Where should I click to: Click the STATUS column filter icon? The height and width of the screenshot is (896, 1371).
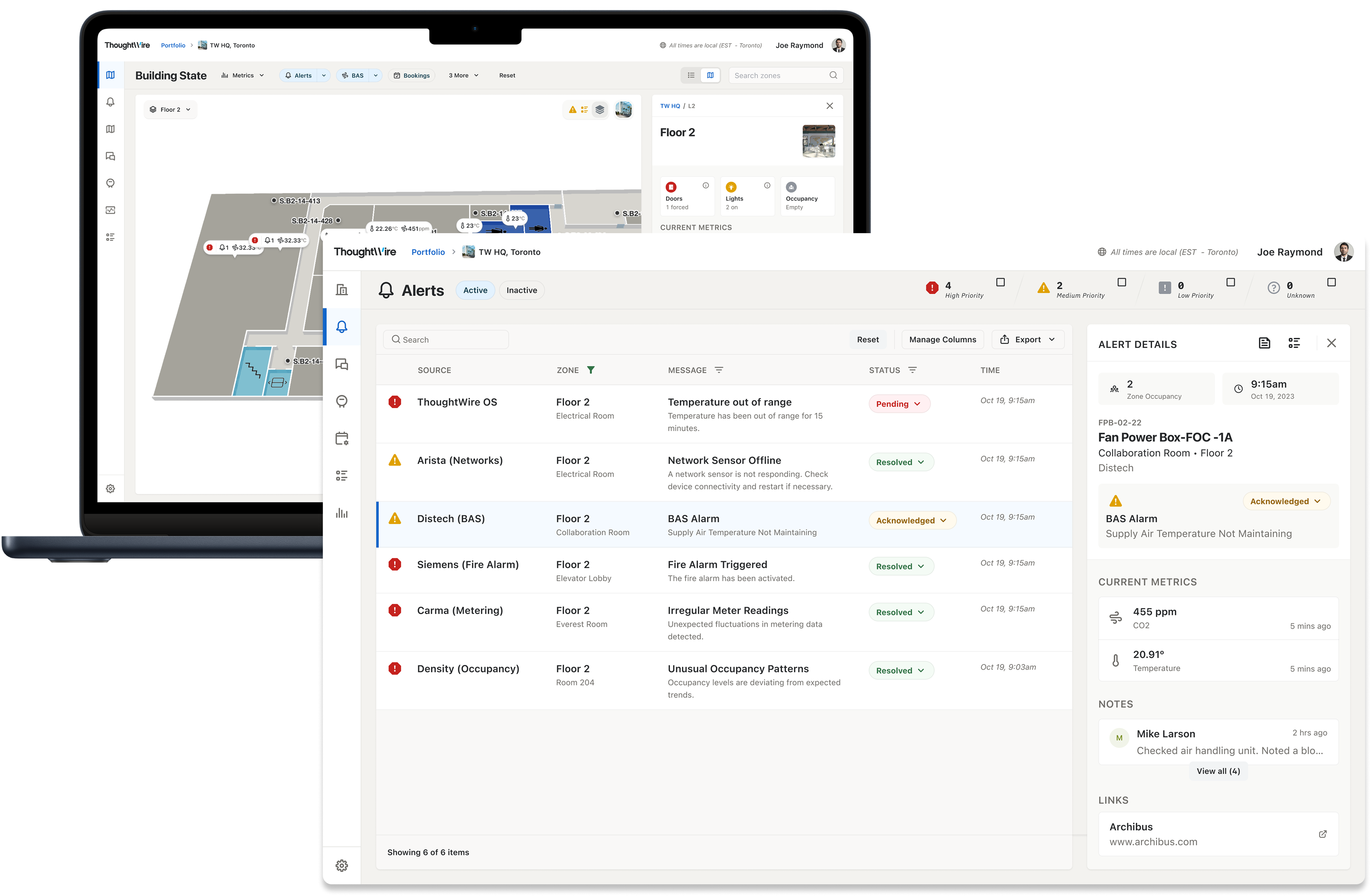pos(912,370)
